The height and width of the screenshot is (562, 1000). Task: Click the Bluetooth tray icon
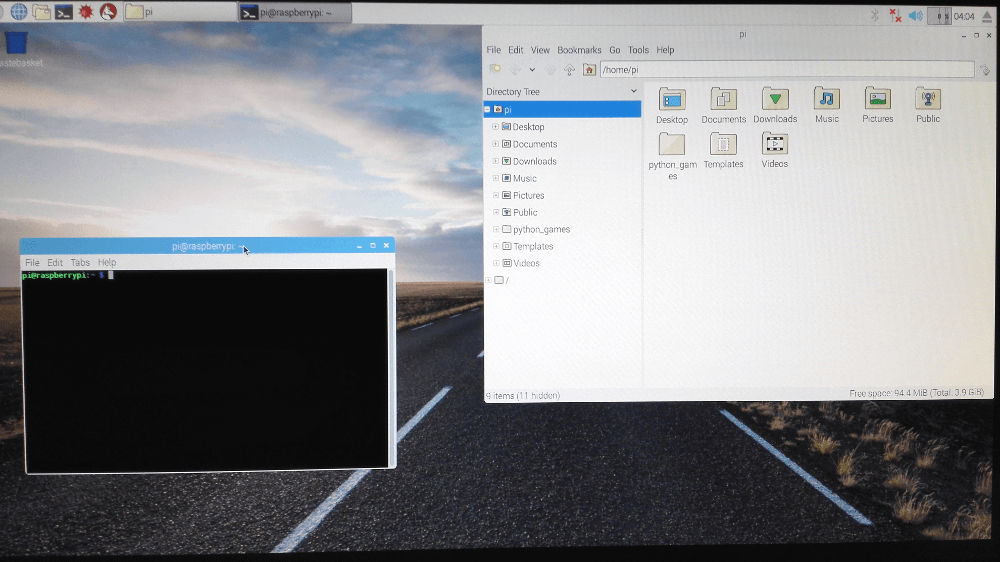873,15
